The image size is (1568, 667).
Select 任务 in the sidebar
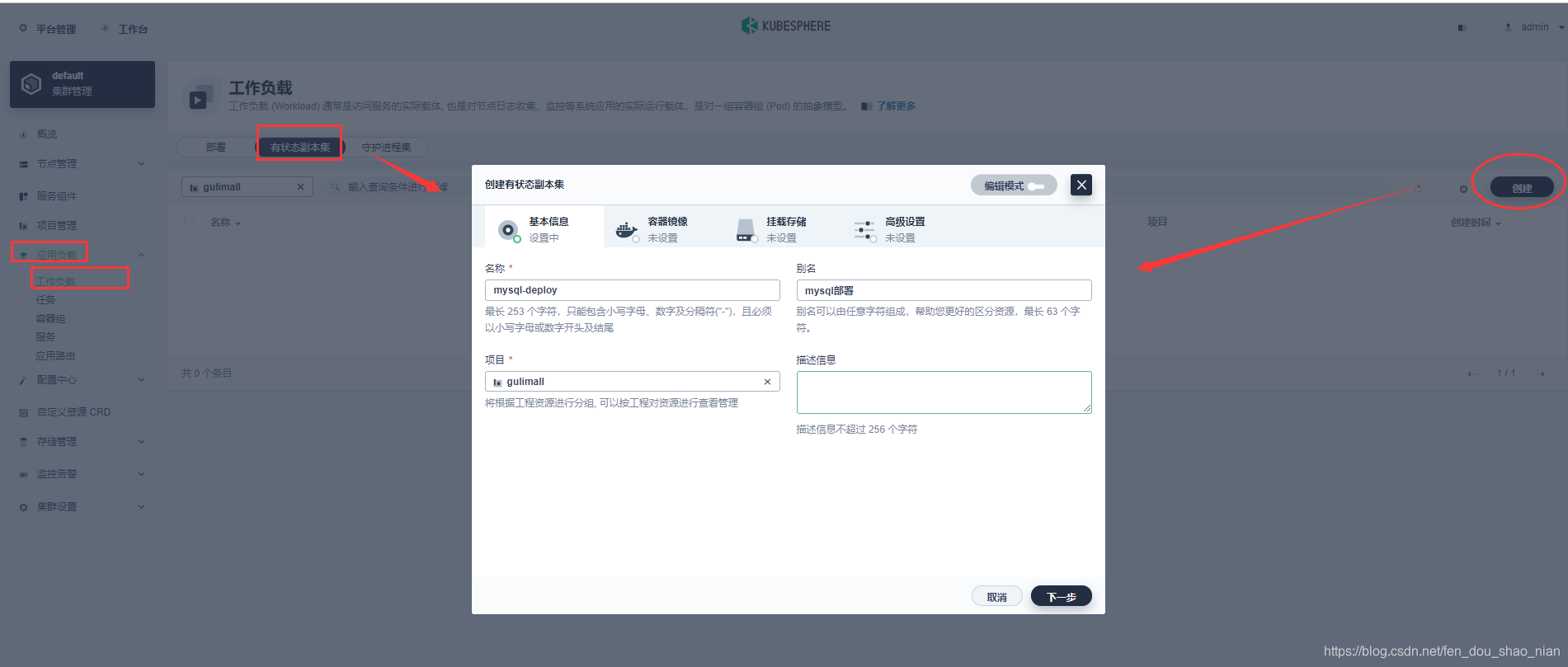[x=45, y=300]
